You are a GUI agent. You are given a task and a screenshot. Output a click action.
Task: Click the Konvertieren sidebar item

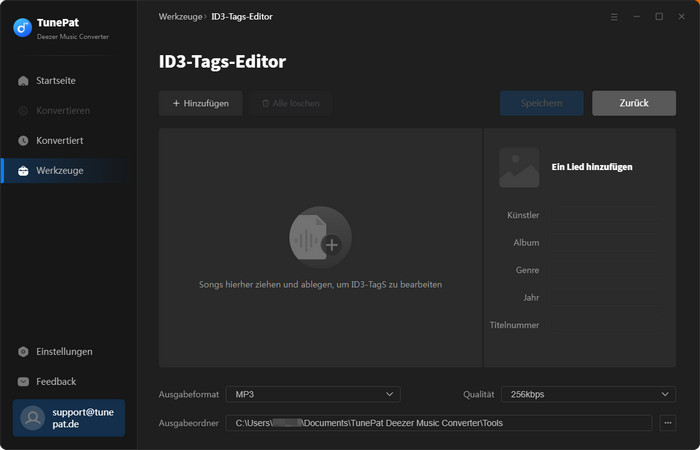pyautogui.click(x=67, y=111)
